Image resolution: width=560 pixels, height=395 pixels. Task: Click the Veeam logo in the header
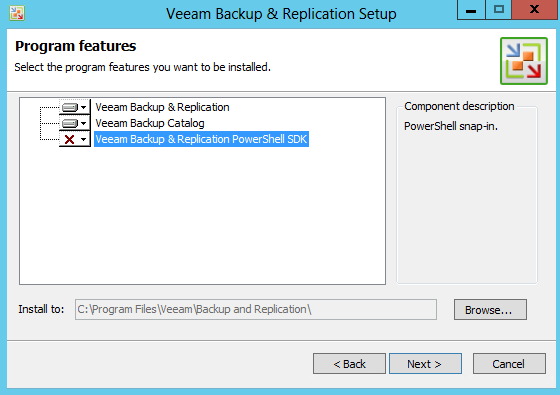pyautogui.click(x=524, y=61)
